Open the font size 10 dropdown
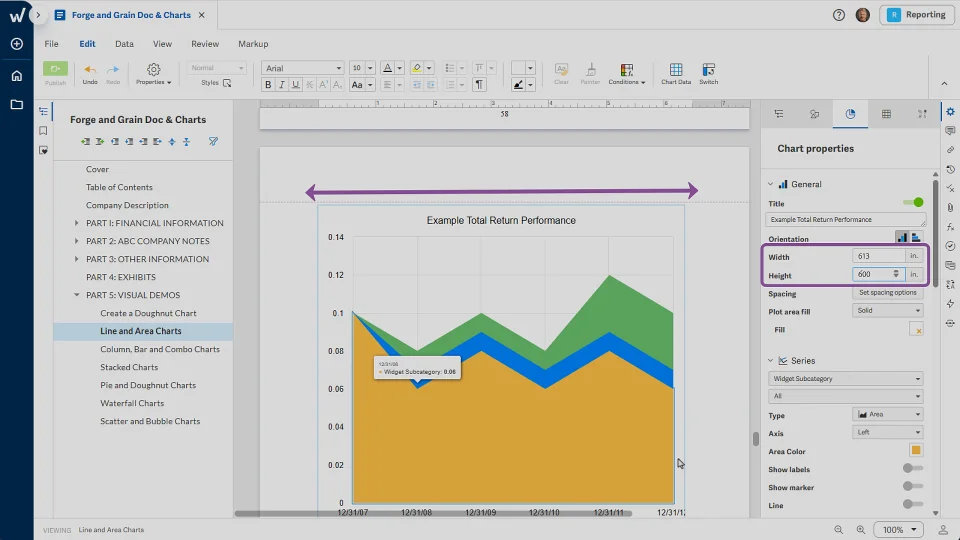Viewport: 960px width, 540px height. (362, 68)
